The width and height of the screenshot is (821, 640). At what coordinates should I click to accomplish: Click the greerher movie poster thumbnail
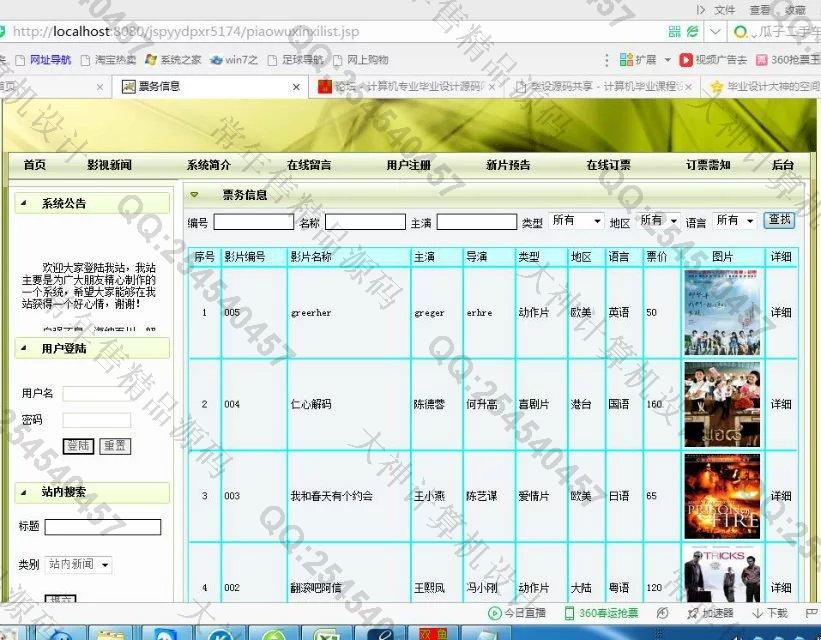(x=722, y=313)
